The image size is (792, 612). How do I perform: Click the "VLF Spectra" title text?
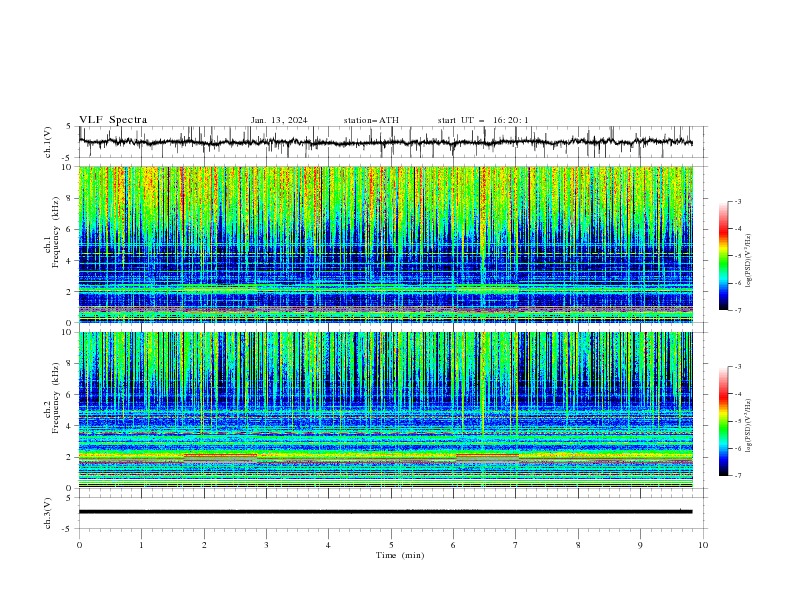tap(113, 120)
